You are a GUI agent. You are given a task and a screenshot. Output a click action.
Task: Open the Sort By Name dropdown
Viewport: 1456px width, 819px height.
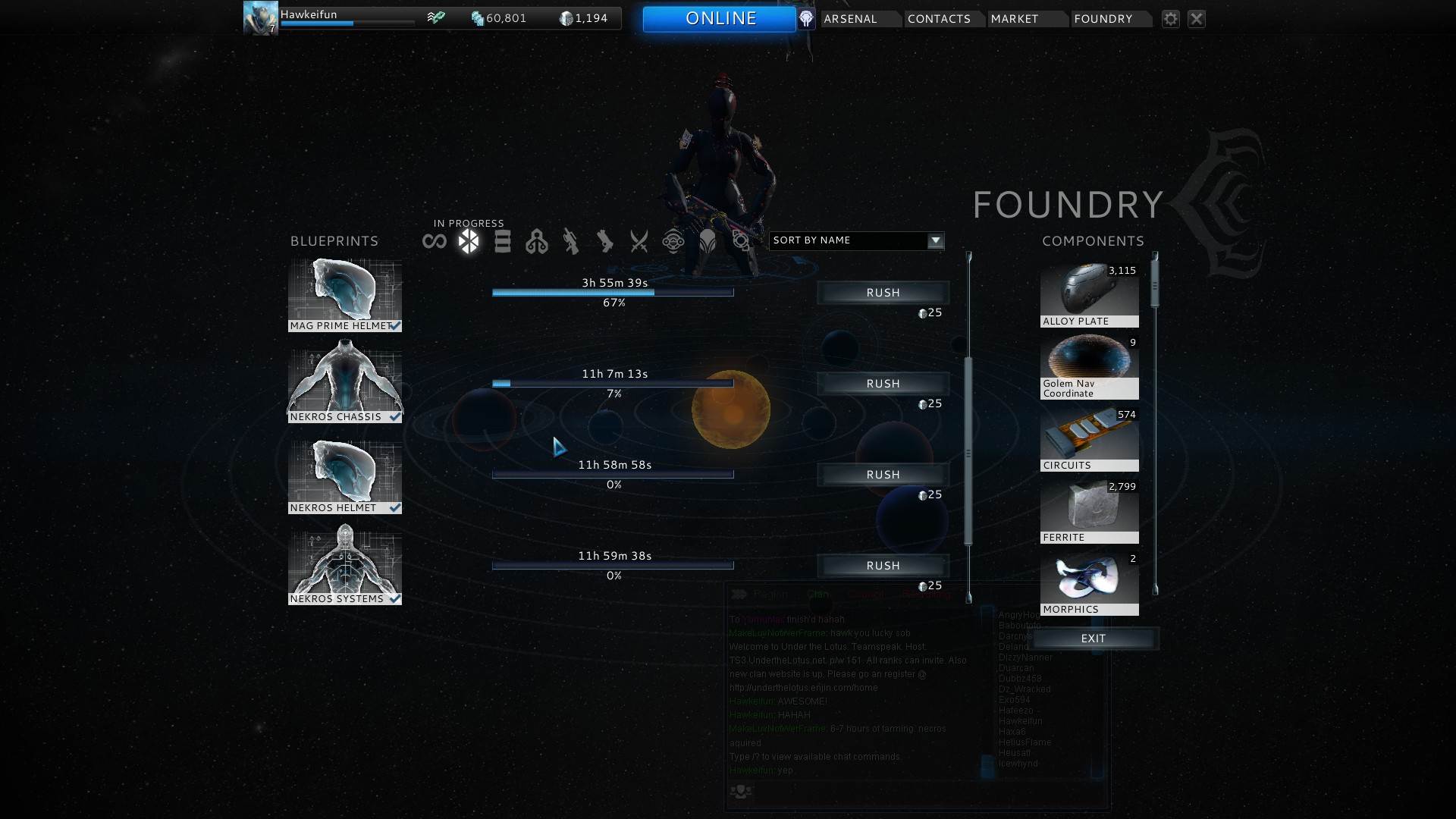pos(848,240)
